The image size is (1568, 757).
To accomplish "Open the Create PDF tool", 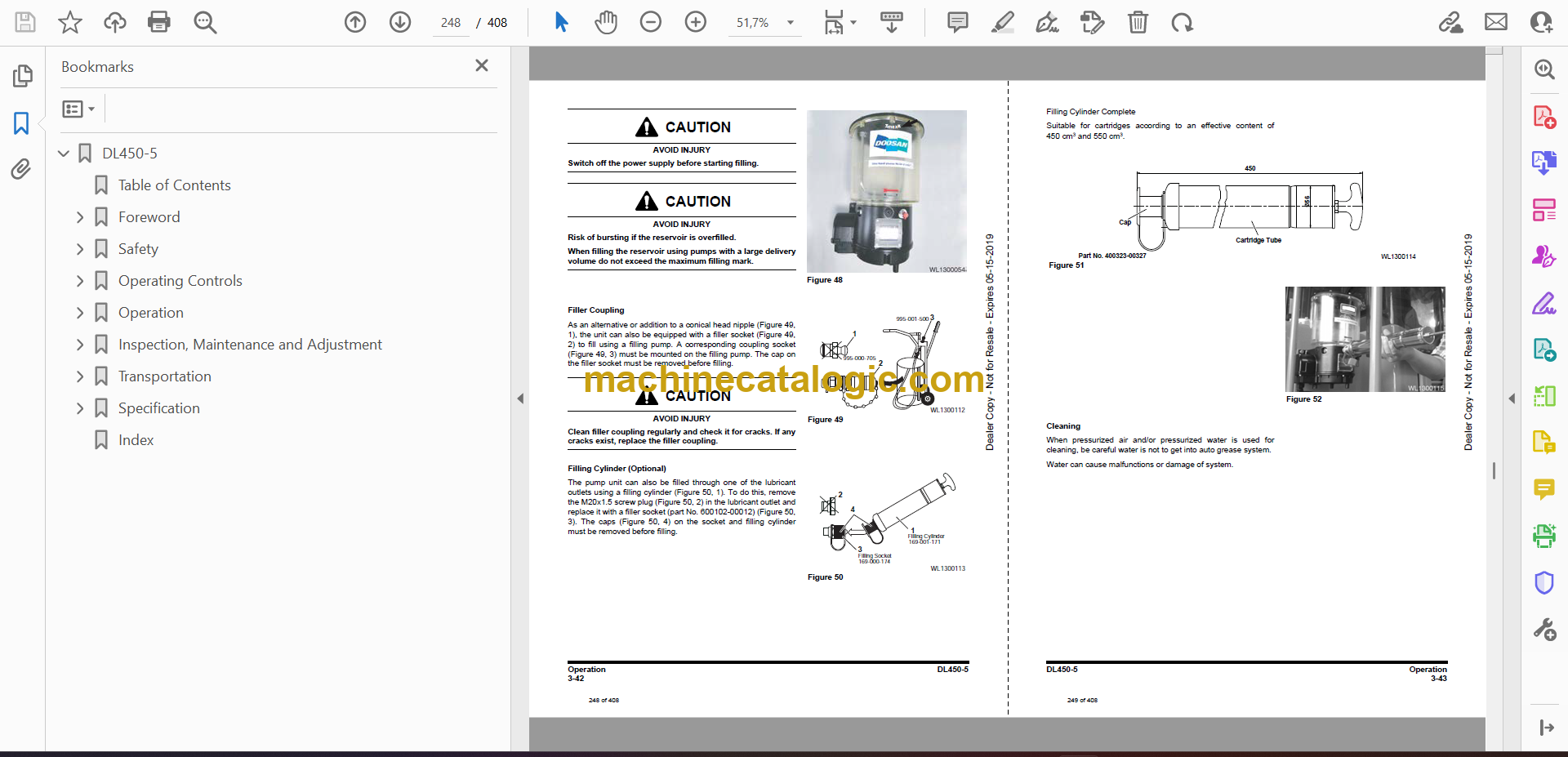I will 1544,117.
